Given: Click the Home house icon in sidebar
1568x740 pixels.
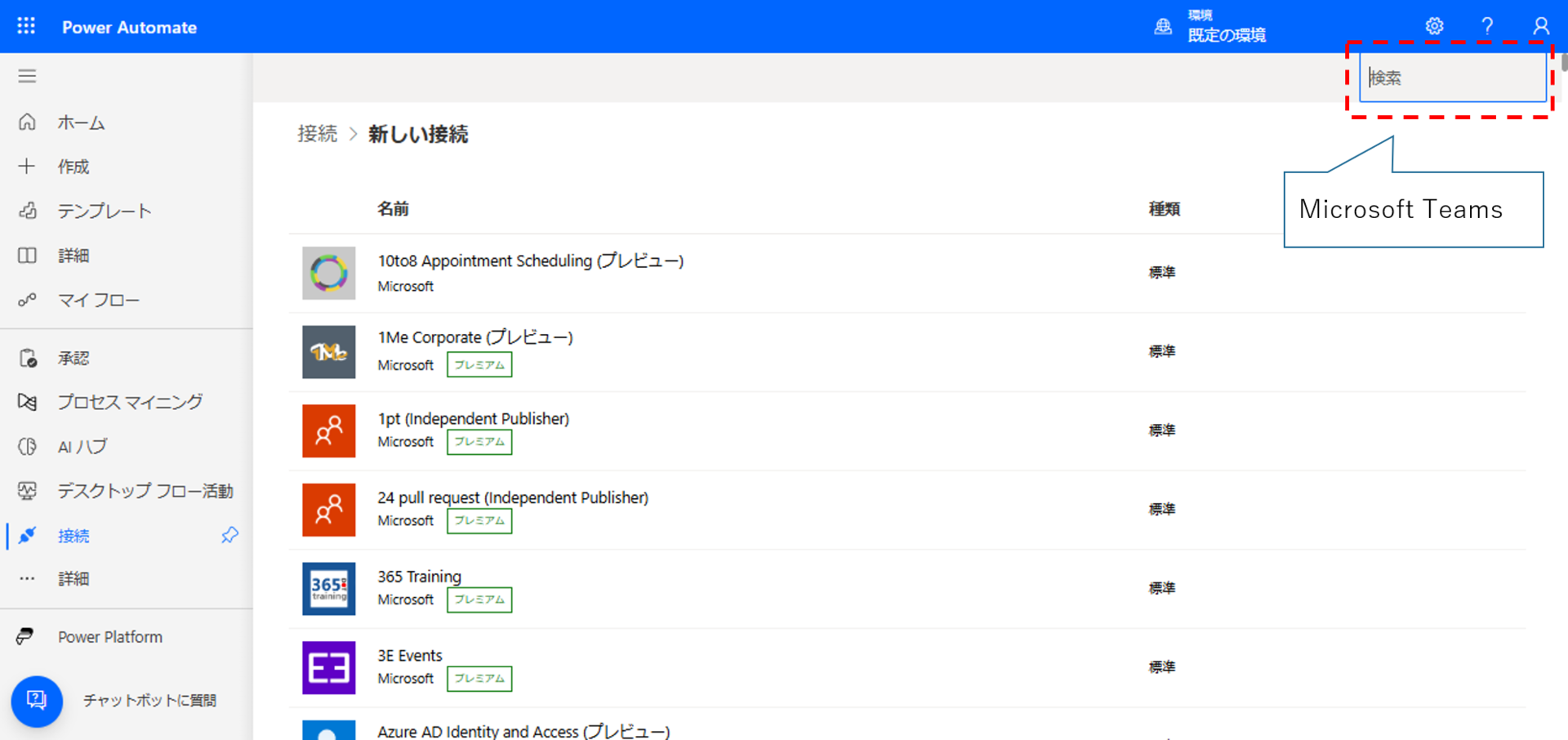Looking at the screenshot, I should tap(27, 123).
